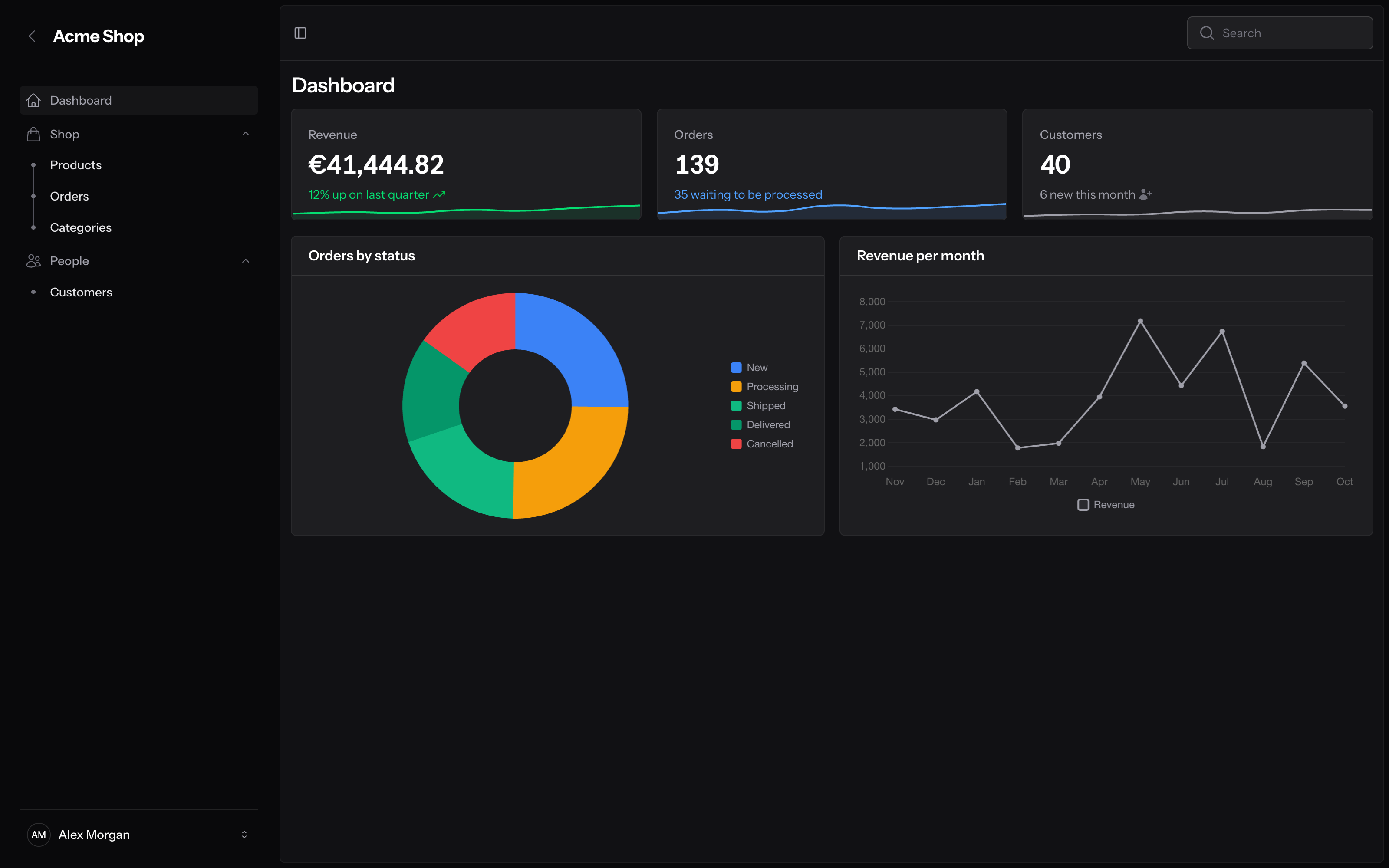The width and height of the screenshot is (1389, 868).
Task: Select the Dashboard sidebar label
Action: 81,100
